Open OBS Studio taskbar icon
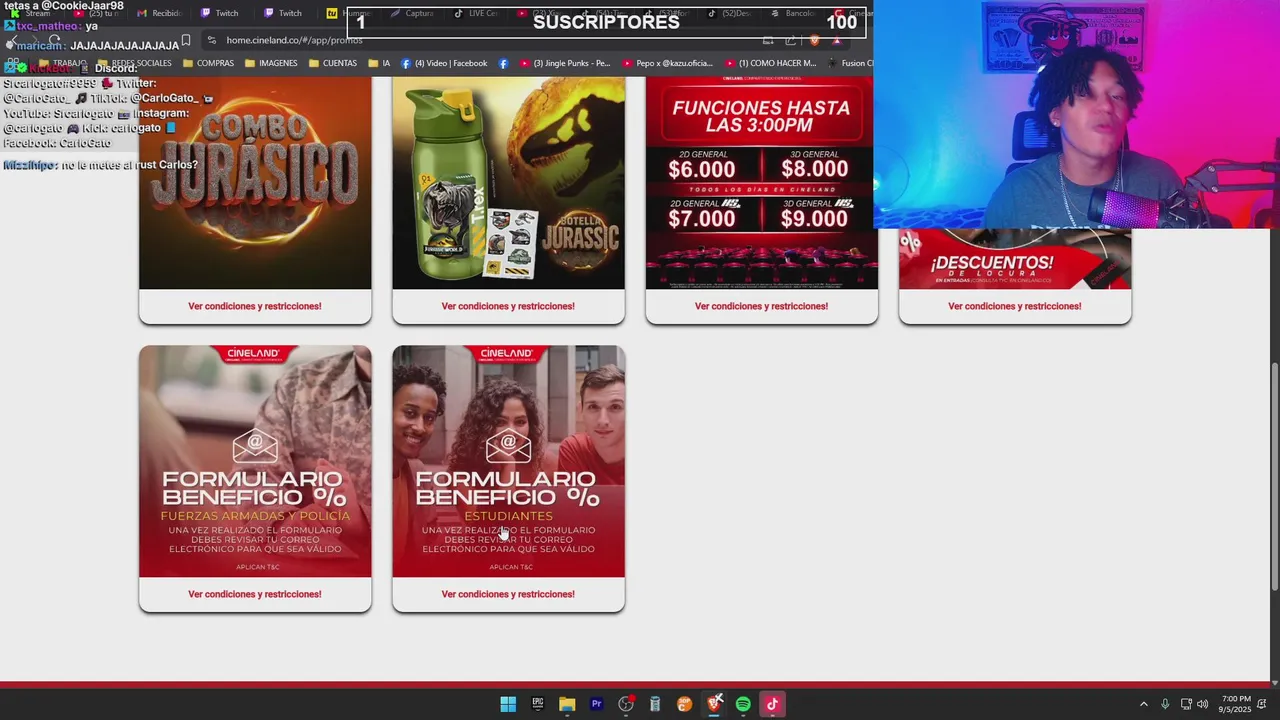1280x720 pixels. click(626, 704)
